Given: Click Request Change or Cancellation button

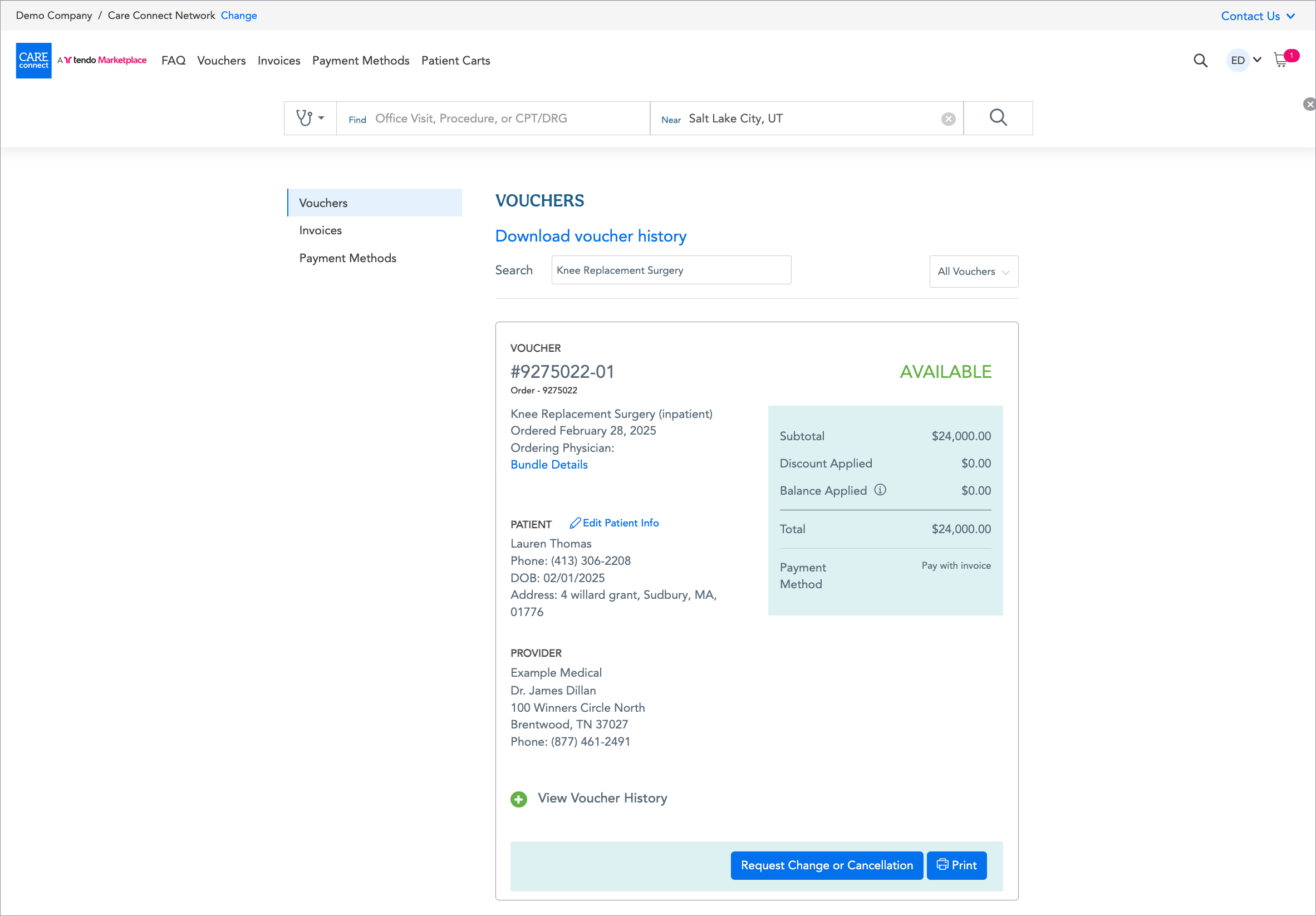Looking at the screenshot, I should (826, 865).
